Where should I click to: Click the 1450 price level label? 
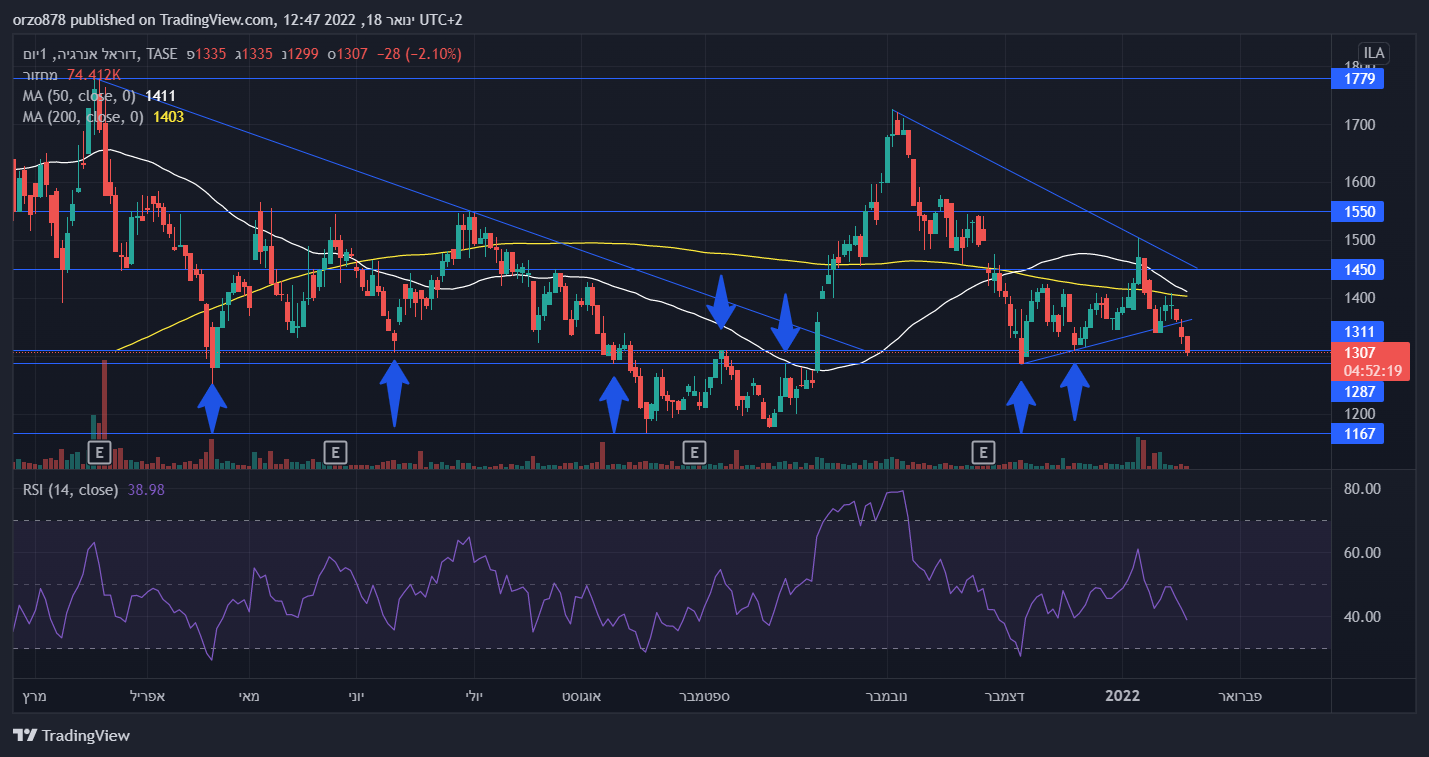coord(1358,270)
